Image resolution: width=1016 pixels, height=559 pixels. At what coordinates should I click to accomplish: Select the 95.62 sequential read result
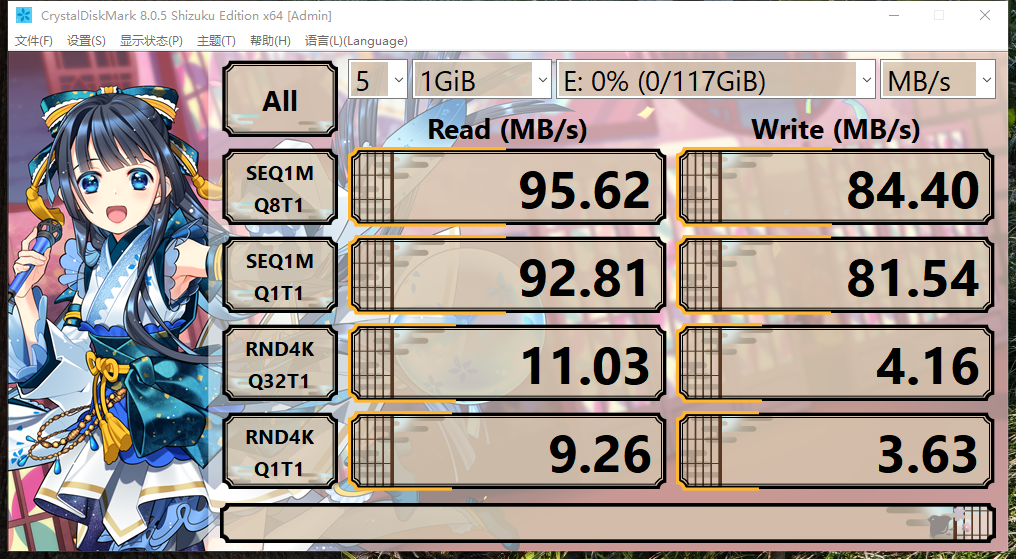(508, 187)
